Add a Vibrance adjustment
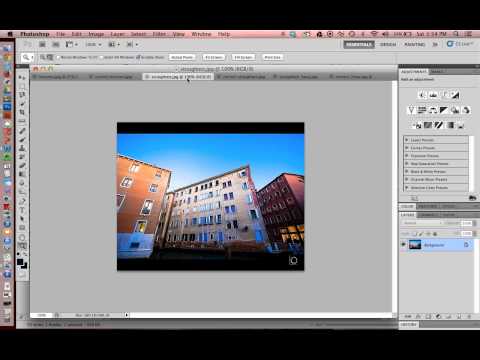Screen dimensions: 480x360 tap(411, 110)
